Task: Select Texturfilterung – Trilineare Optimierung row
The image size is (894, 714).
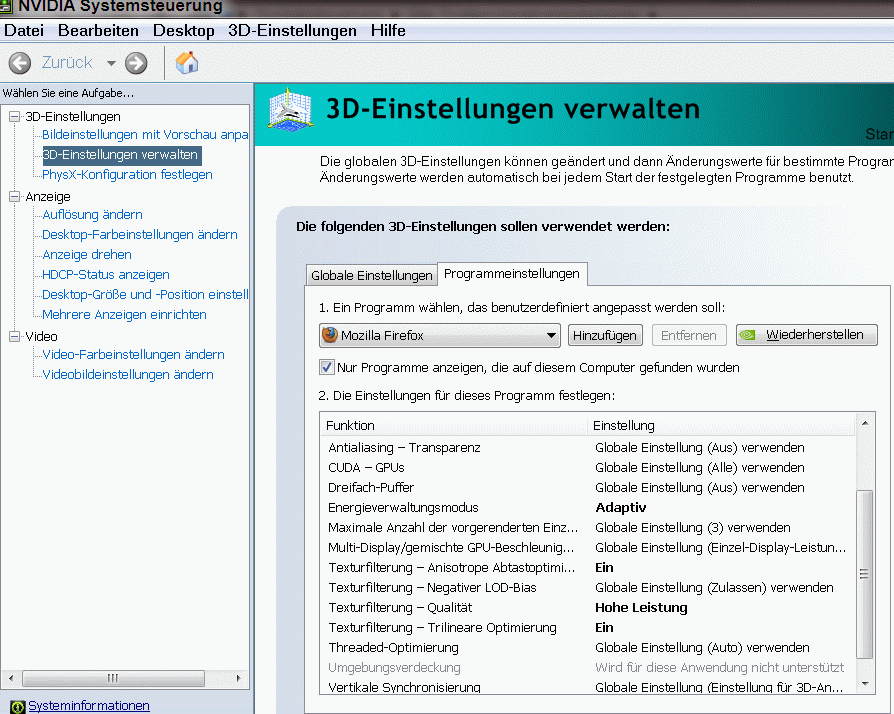Action: [x=587, y=627]
